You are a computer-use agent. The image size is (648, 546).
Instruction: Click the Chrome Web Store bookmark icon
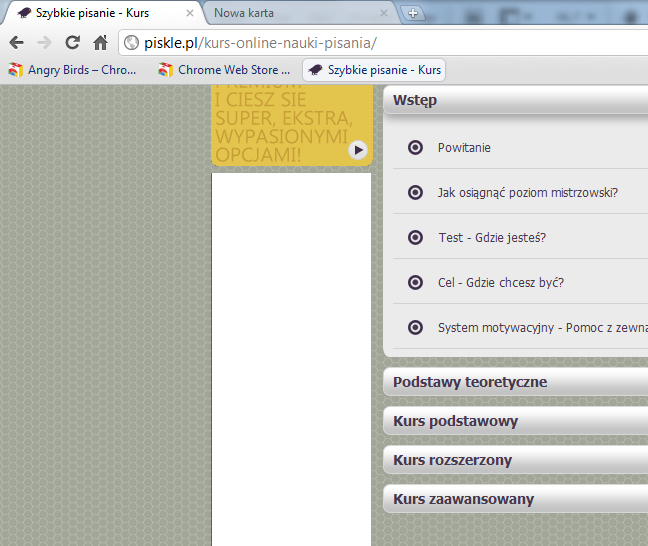[165, 70]
